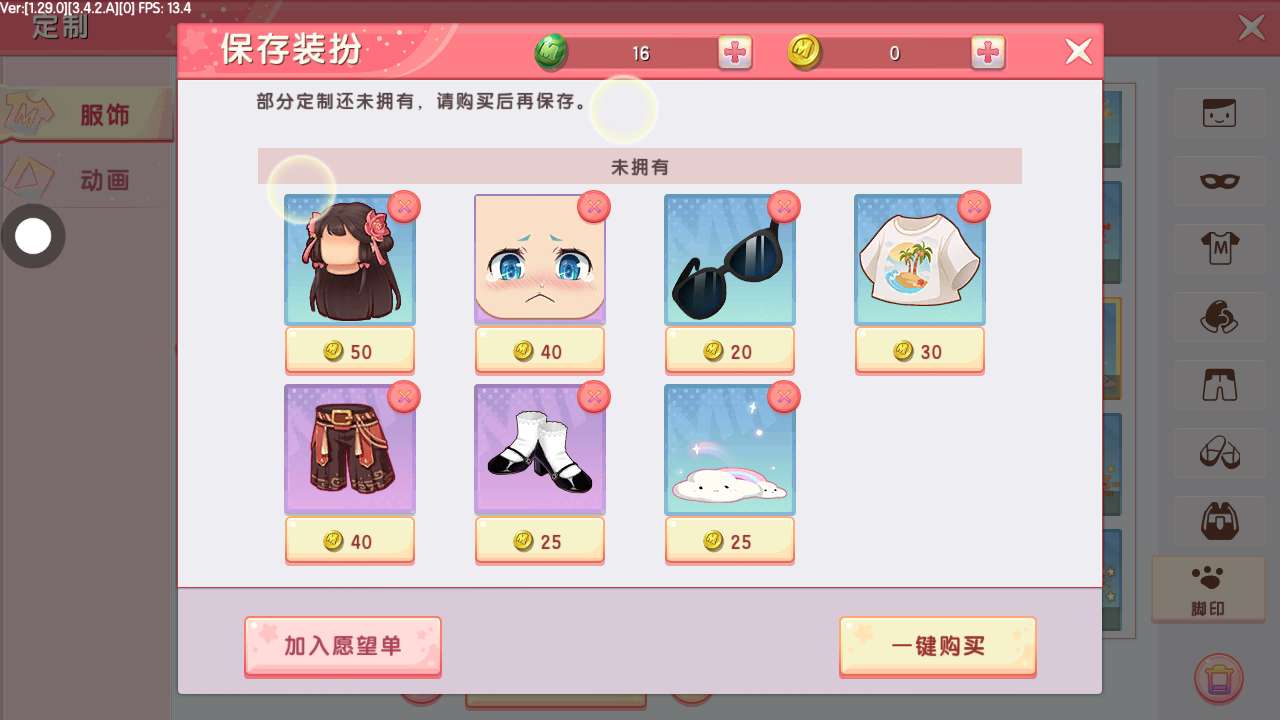Viewport: 1280px width, 720px height.
Task: Remove the brown shorts item
Action: [x=404, y=397]
